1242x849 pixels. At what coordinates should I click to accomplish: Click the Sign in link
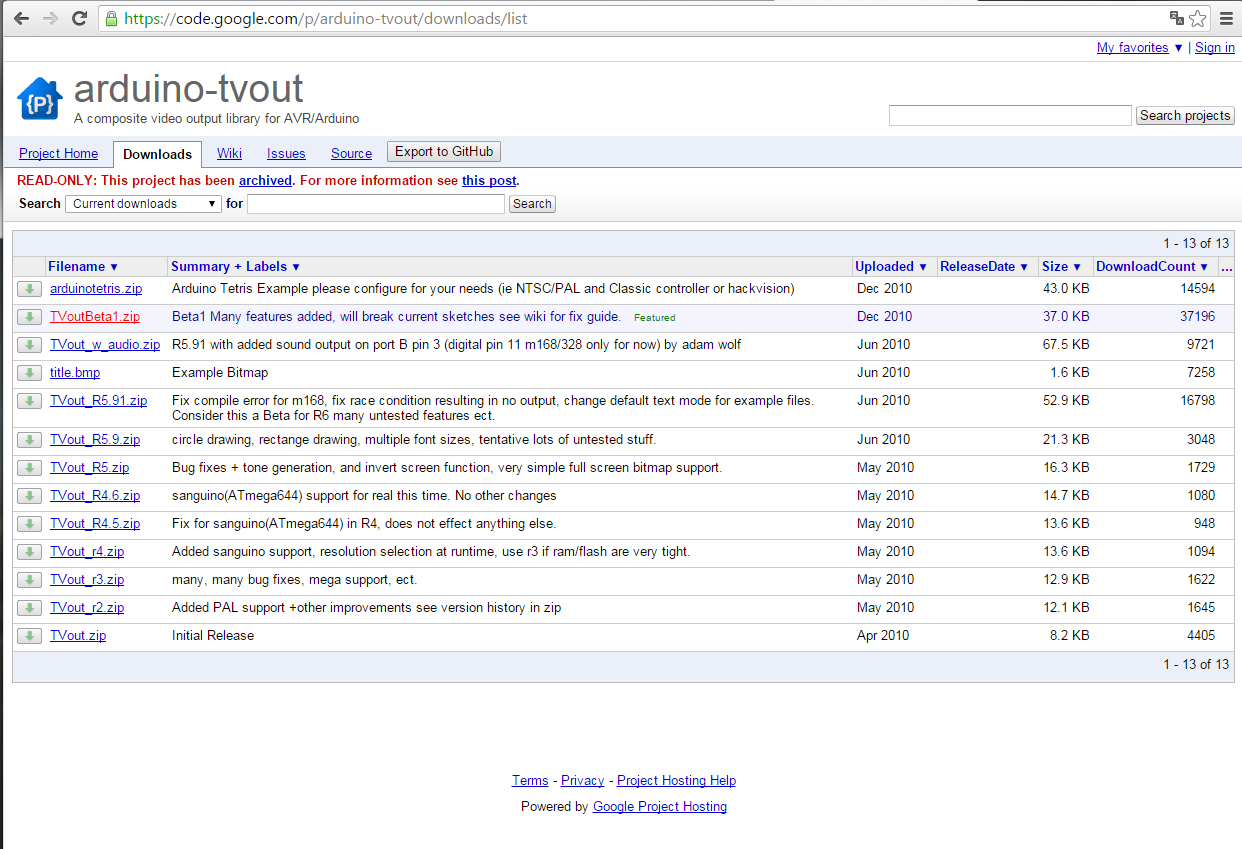coord(1215,48)
